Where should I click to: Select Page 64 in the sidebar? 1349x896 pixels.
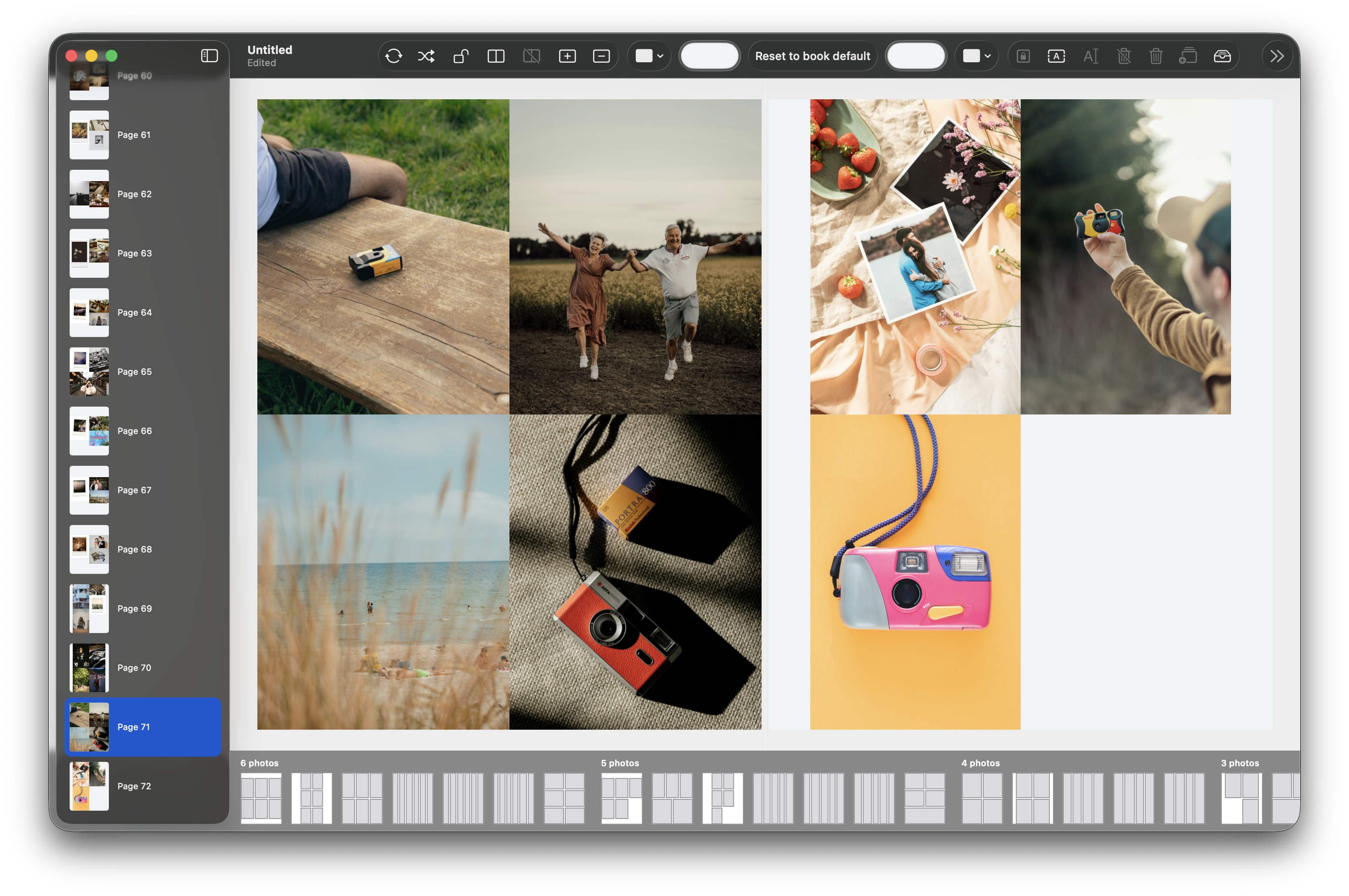143,313
